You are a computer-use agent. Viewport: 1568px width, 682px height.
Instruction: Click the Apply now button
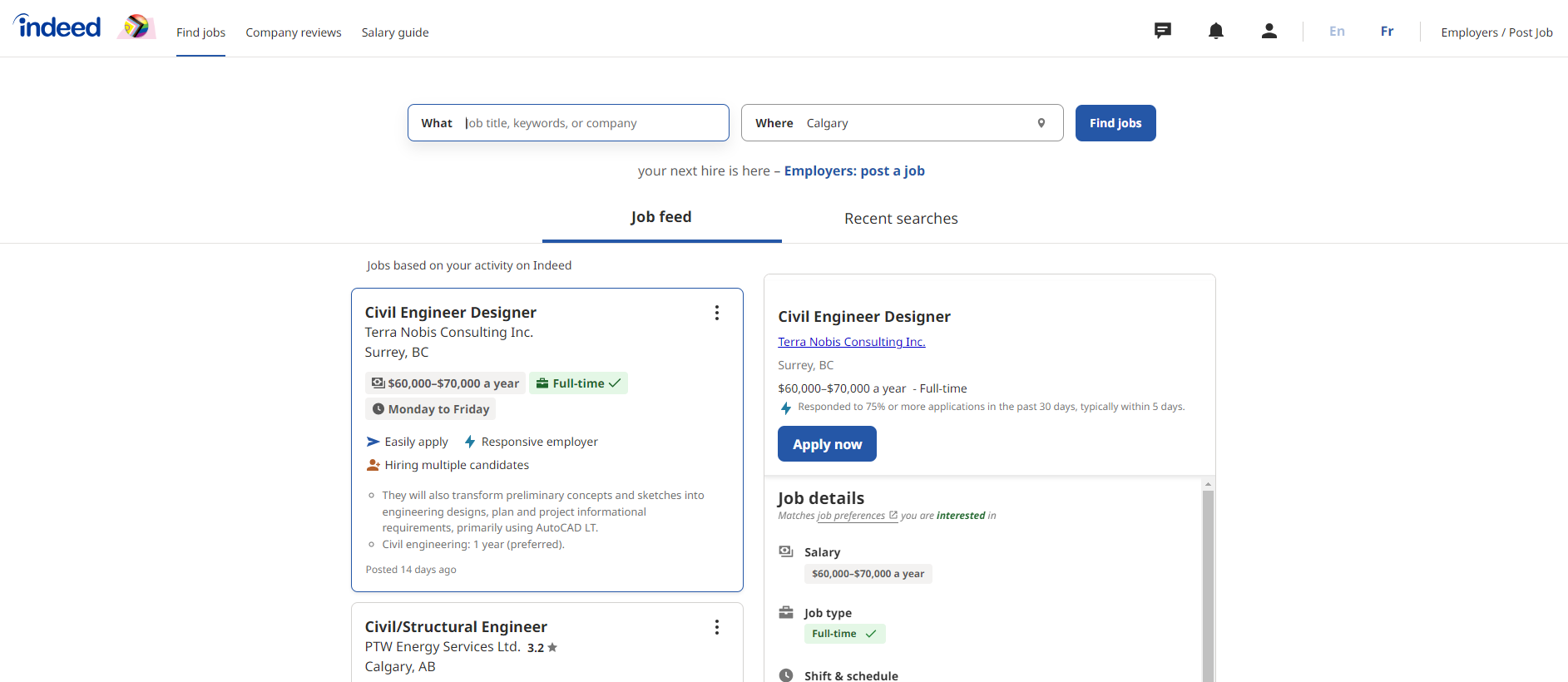pyautogui.click(x=827, y=444)
